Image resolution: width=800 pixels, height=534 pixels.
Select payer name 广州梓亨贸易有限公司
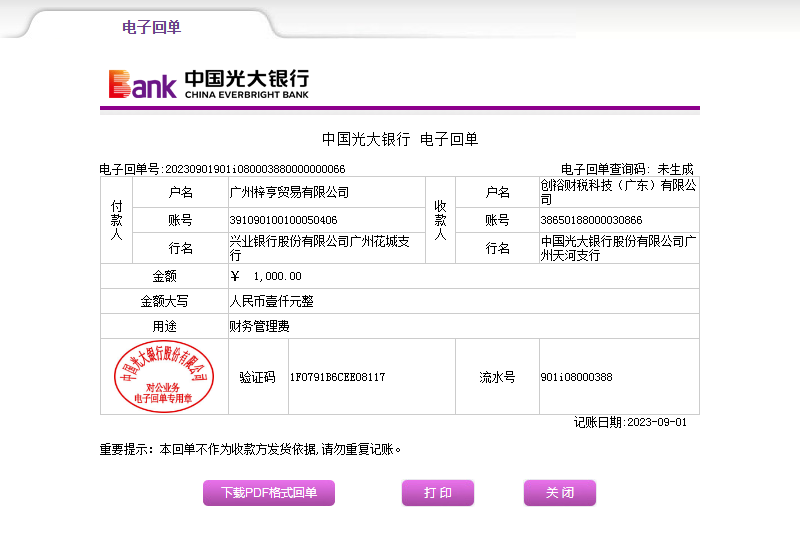(x=290, y=192)
